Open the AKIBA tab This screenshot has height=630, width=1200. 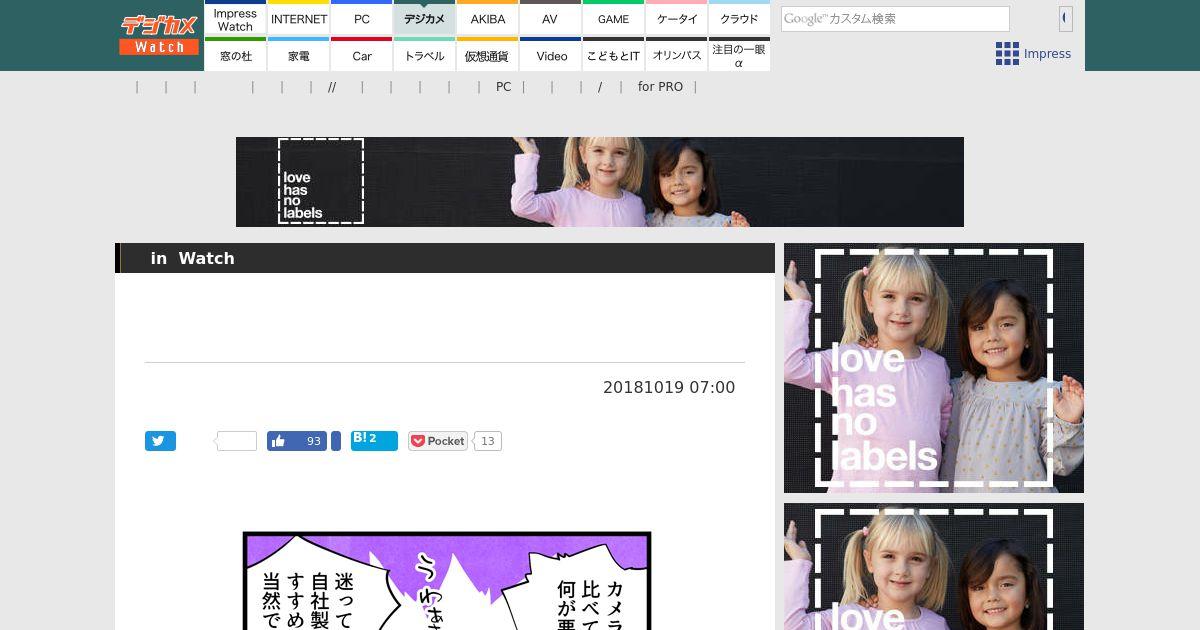click(488, 18)
